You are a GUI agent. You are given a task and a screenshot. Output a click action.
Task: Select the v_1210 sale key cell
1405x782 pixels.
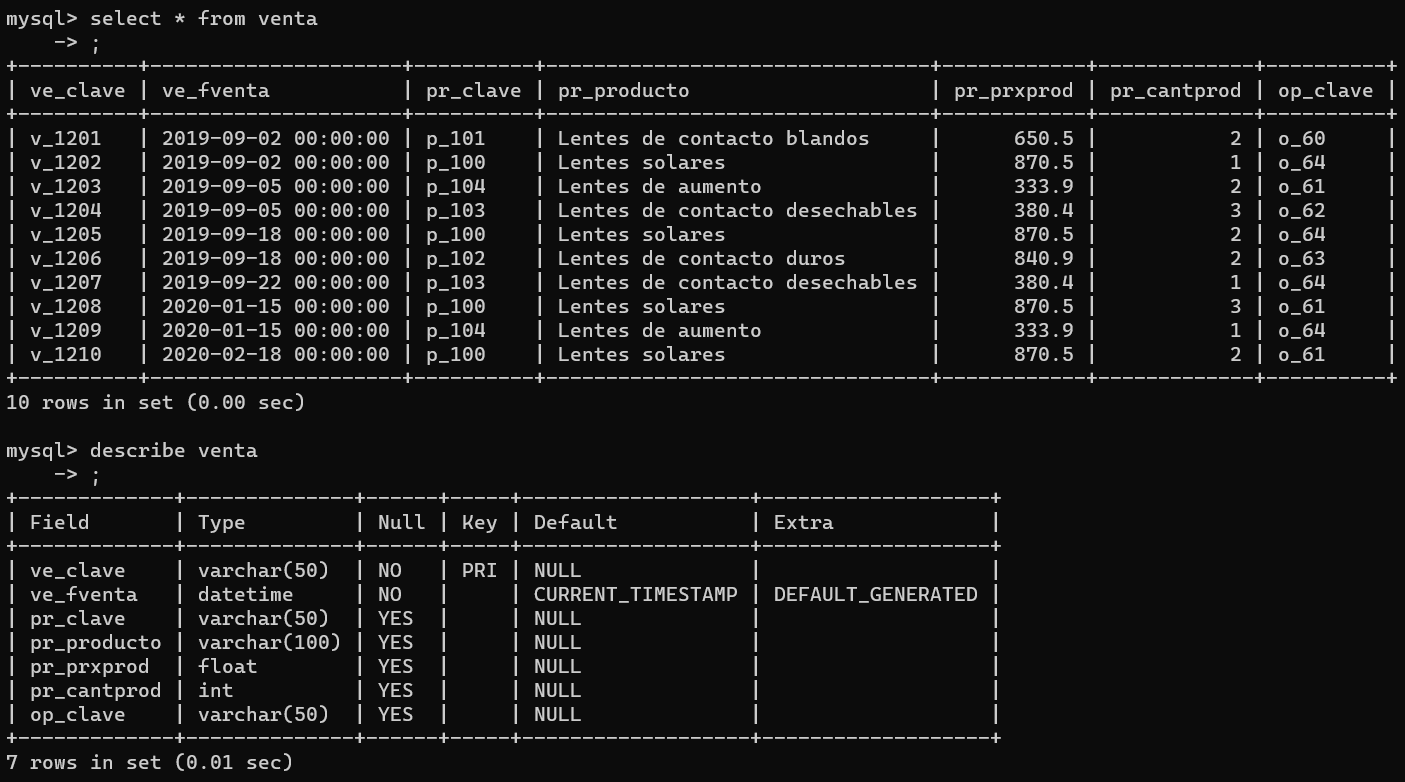(x=66, y=355)
